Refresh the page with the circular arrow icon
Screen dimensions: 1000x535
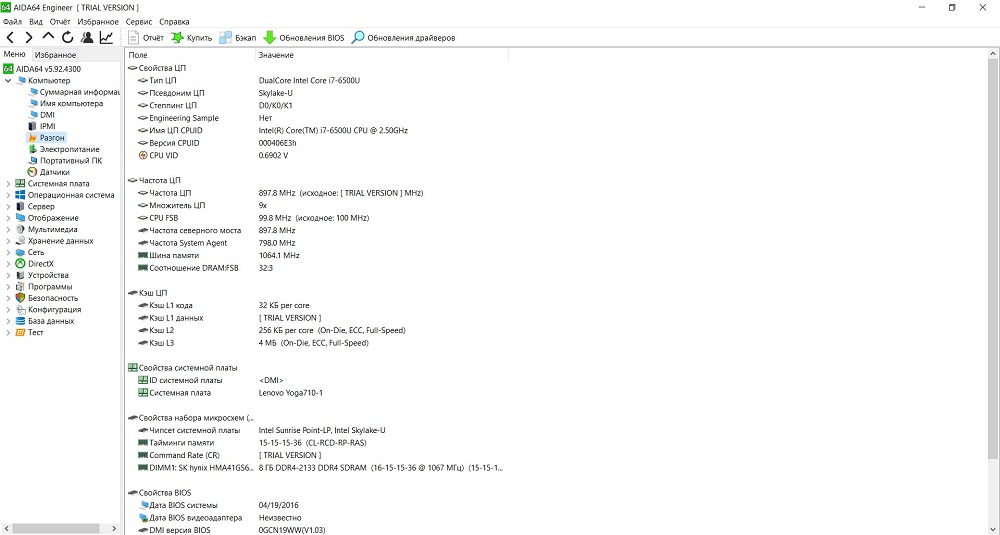pos(68,38)
